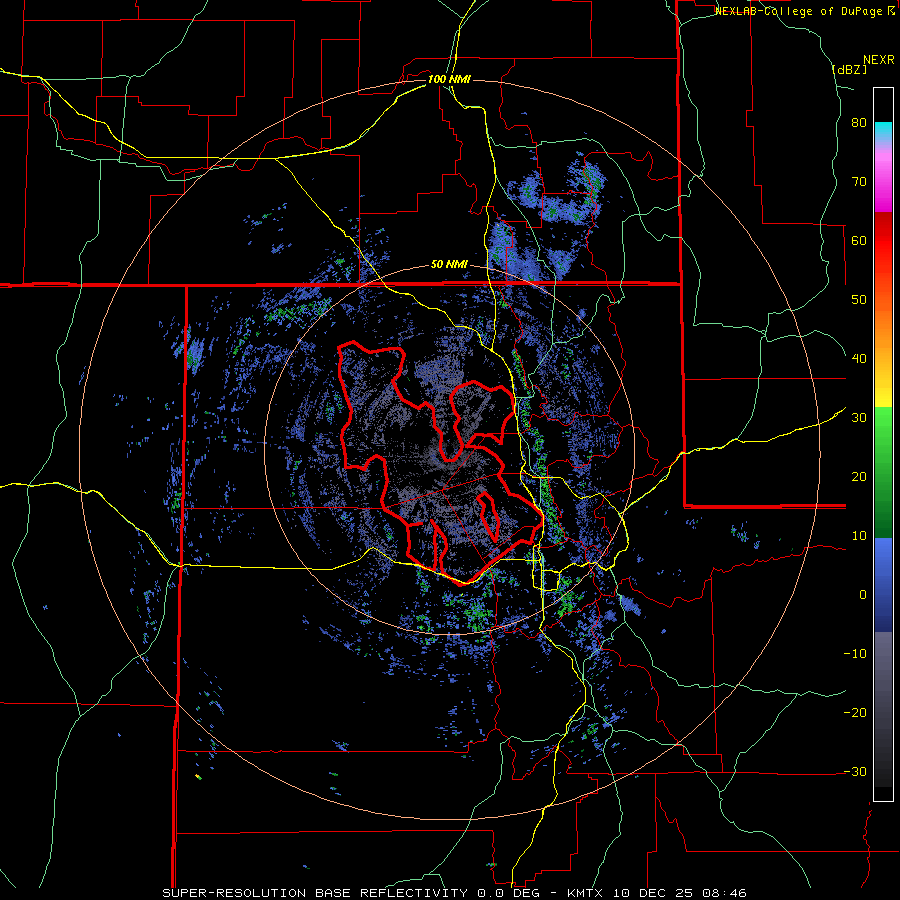Click the NEXR label above the legend
The width and height of the screenshot is (900, 900).
[x=878, y=60]
